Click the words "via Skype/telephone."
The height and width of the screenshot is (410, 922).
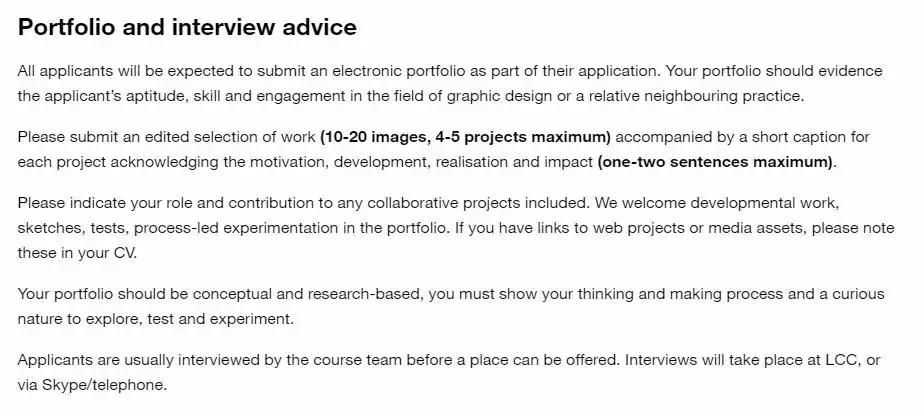point(92,385)
